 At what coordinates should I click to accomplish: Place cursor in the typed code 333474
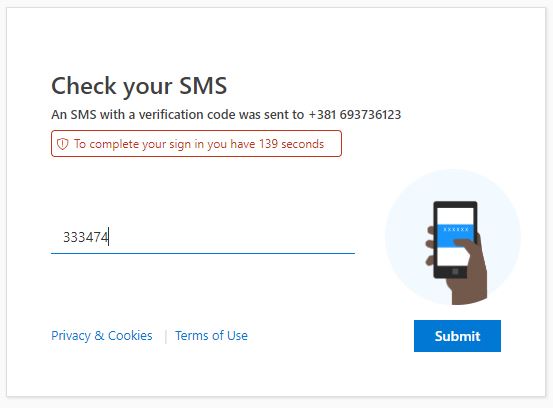point(86,237)
